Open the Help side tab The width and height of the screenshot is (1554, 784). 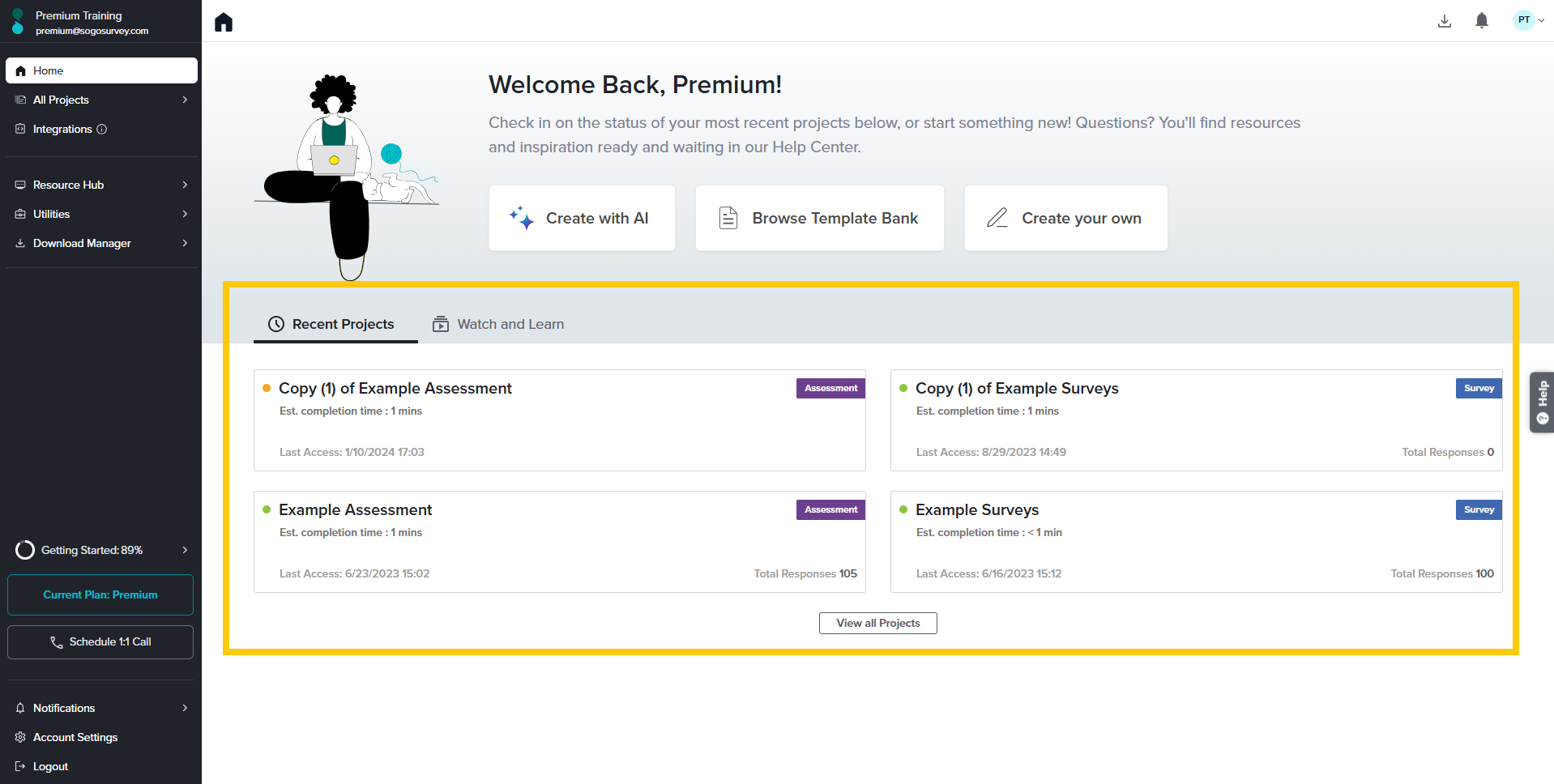[x=1541, y=403]
